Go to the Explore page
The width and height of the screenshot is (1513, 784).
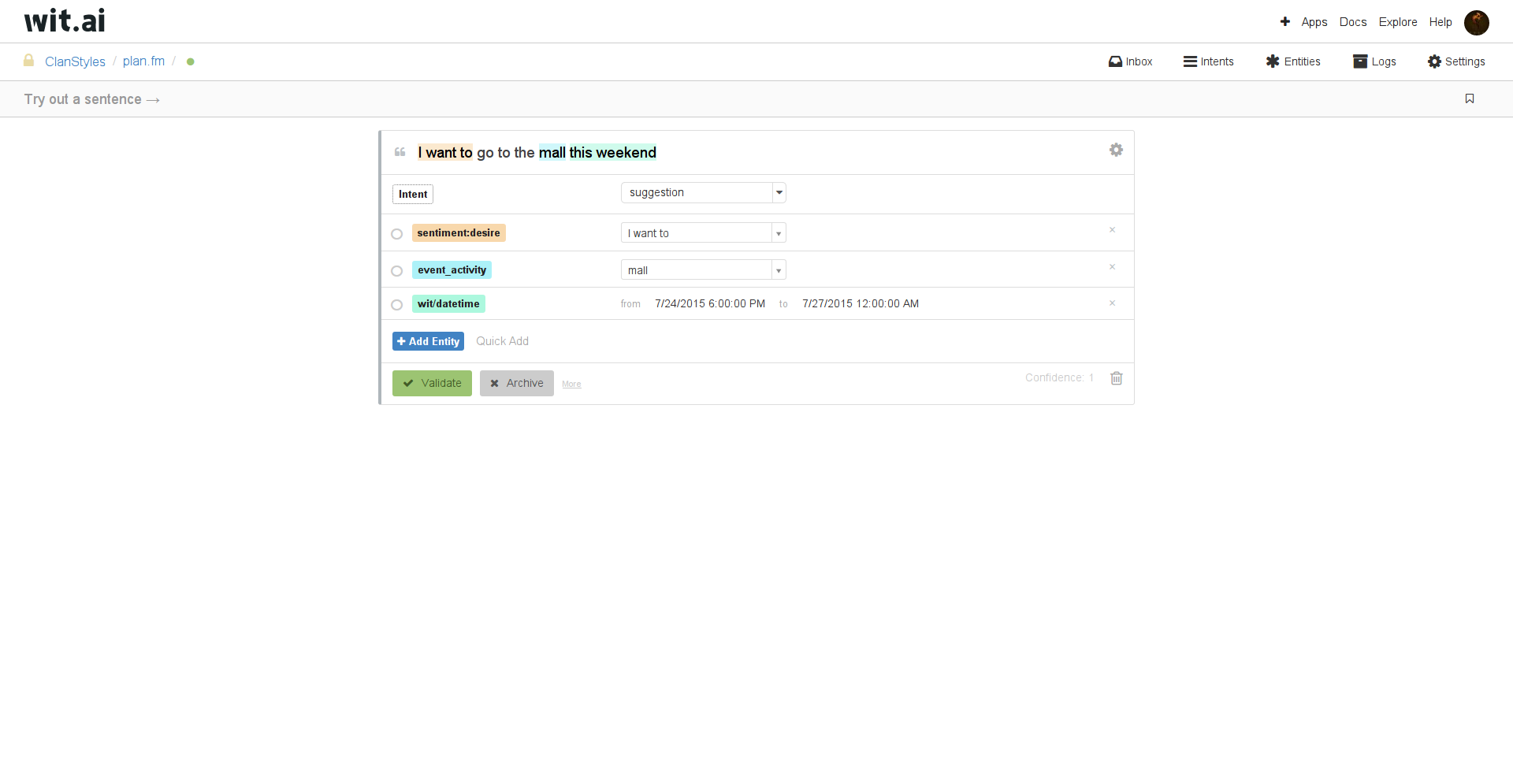click(1397, 22)
